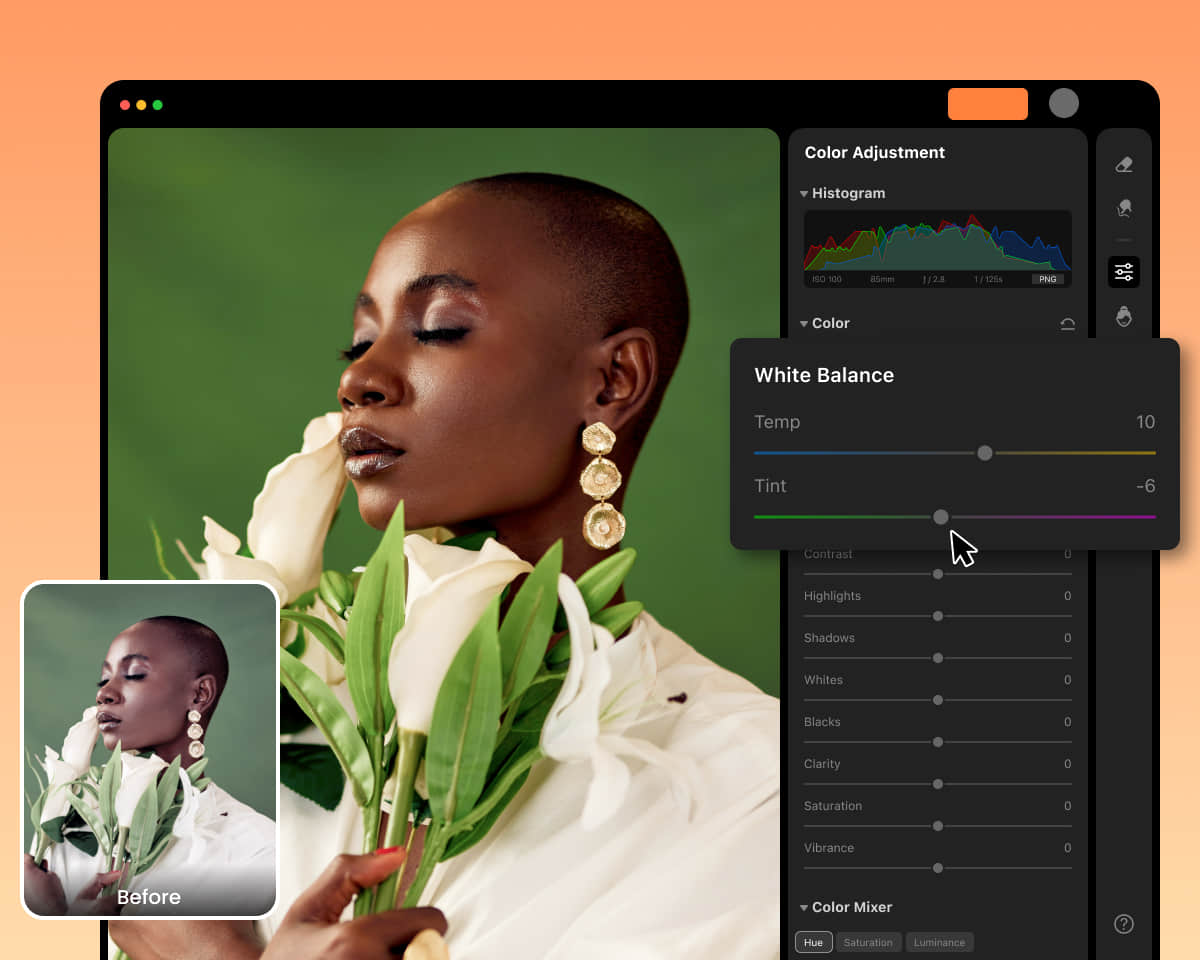This screenshot has height=960, width=1200.
Task: Click the Whites label
Action: [823, 680]
